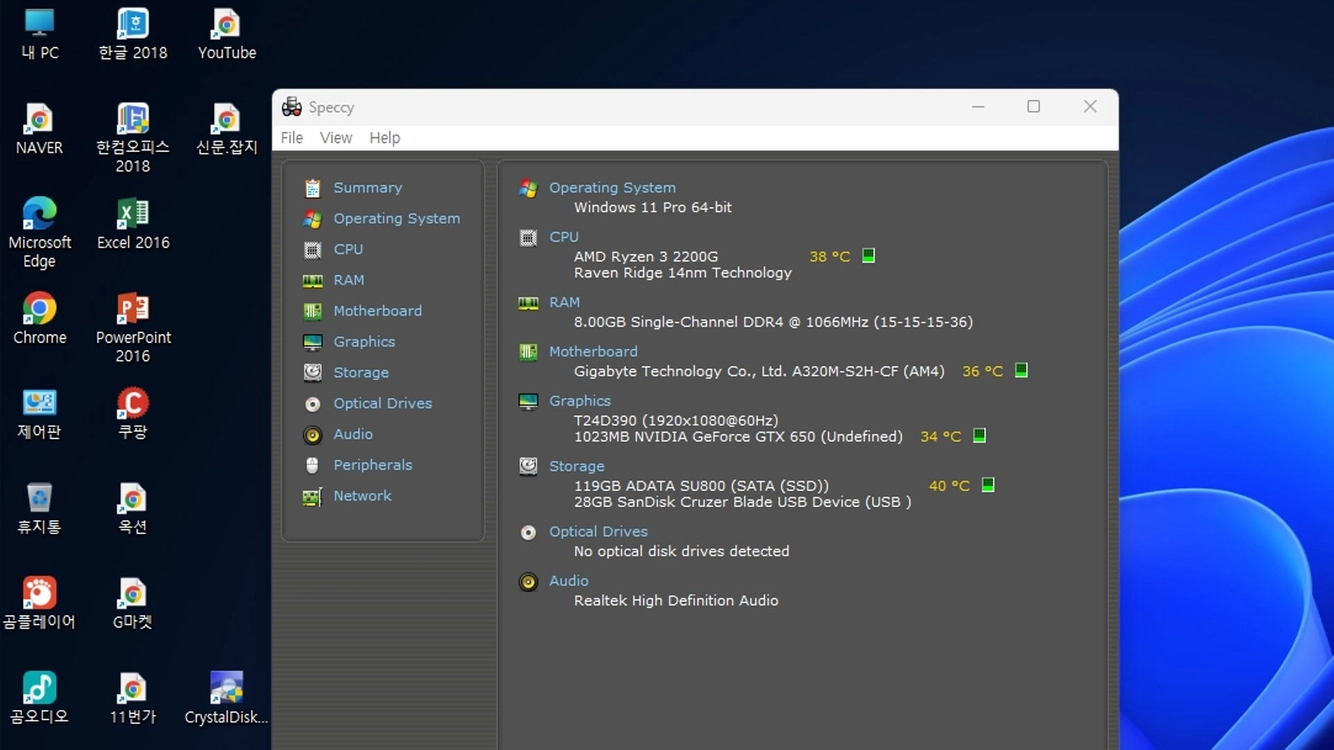Open the CPU heading link in summary
The height and width of the screenshot is (750, 1334).
tap(564, 237)
